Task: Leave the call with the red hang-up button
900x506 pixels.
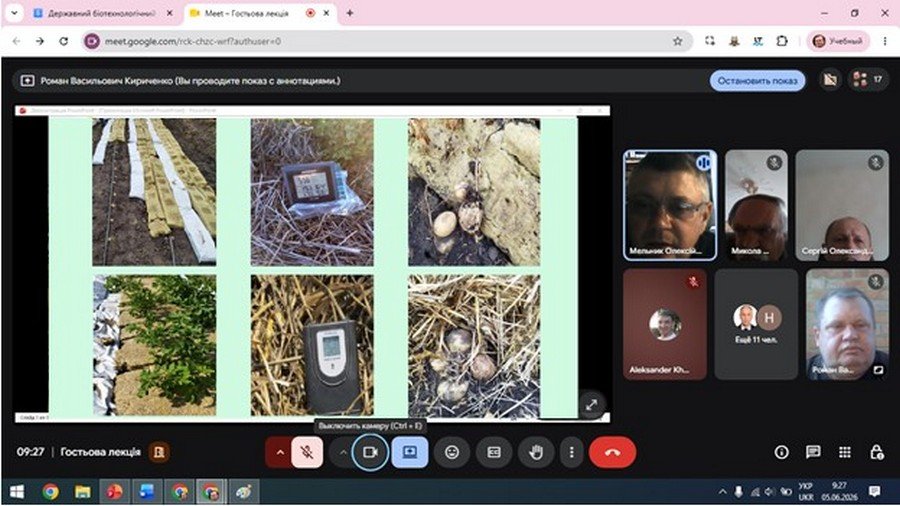Action: [x=612, y=452]
